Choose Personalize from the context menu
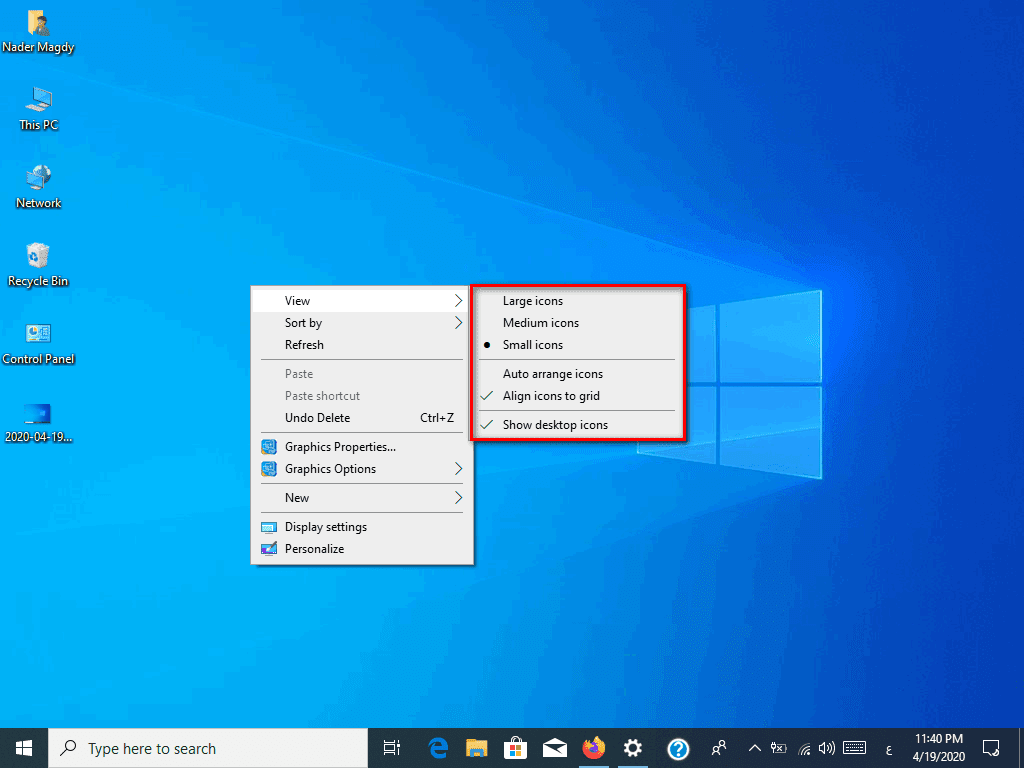Image resolution: width=1024 pixels, height=768 pixels. tap(362, 549)
